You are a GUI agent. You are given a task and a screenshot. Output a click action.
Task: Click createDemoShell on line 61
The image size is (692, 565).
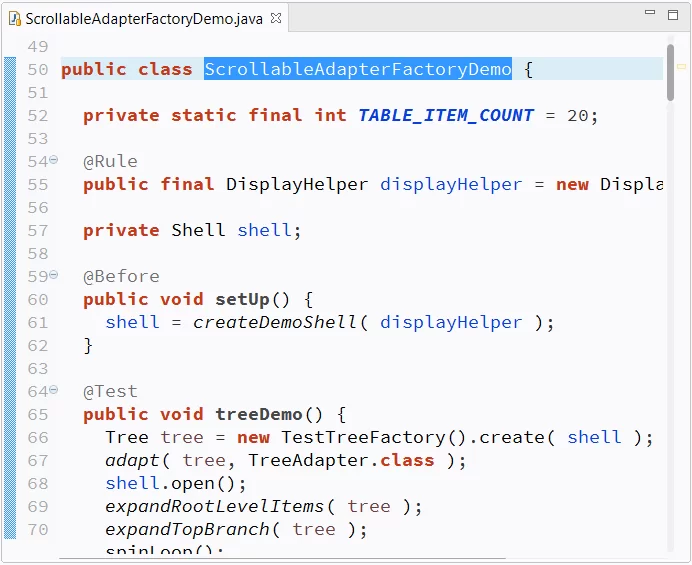pos(275,323)
